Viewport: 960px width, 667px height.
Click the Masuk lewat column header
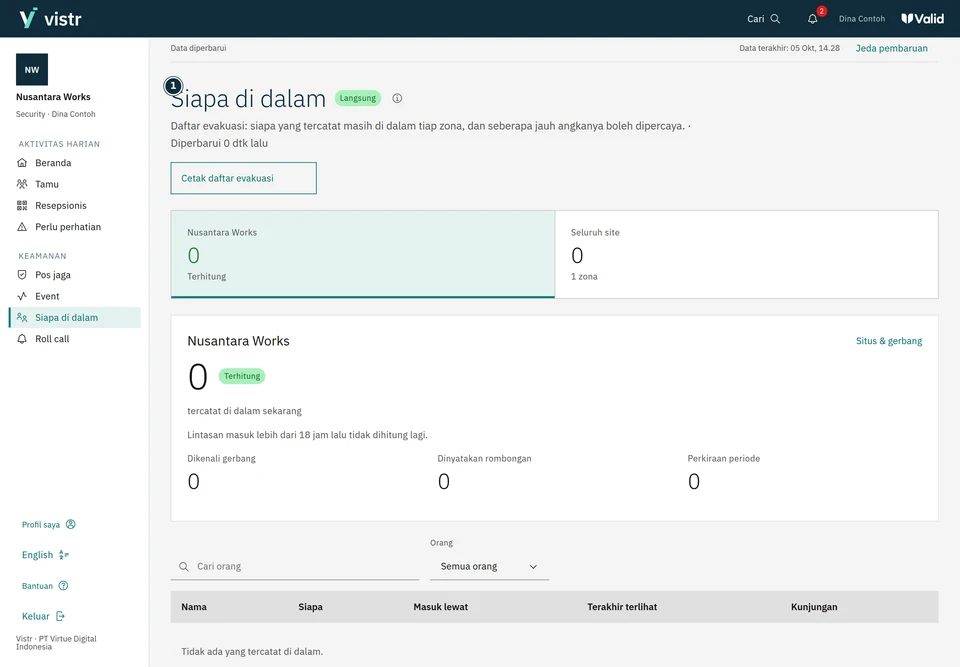tap(441, 607)
